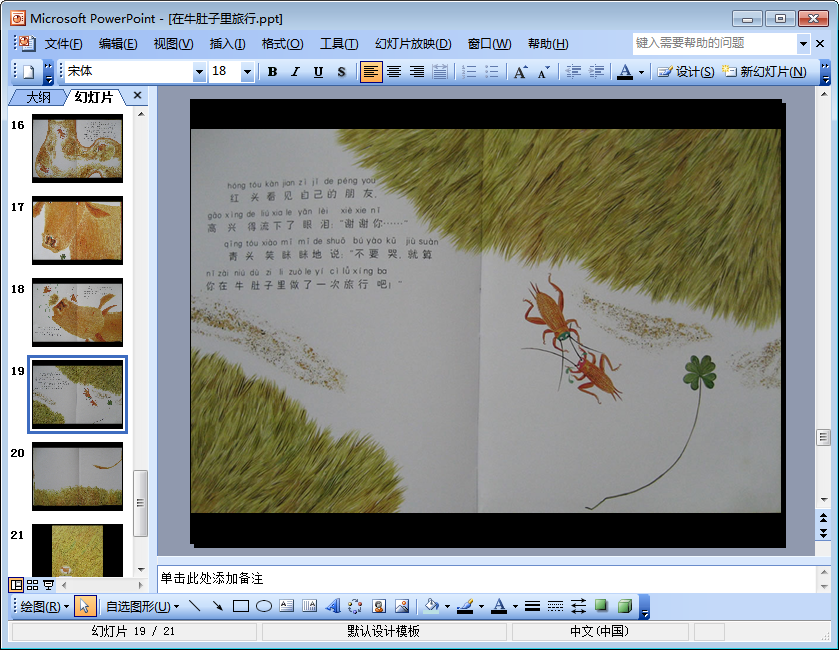Insert WordArt
Screen dimensions: 839x650
pos(333,606)
